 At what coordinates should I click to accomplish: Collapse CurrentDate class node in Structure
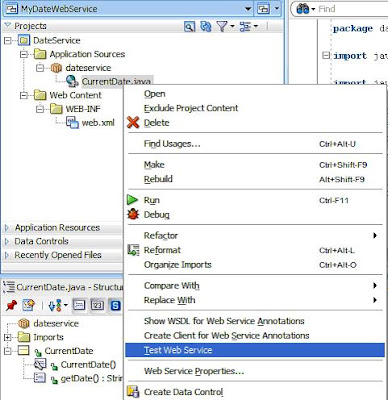7,351
